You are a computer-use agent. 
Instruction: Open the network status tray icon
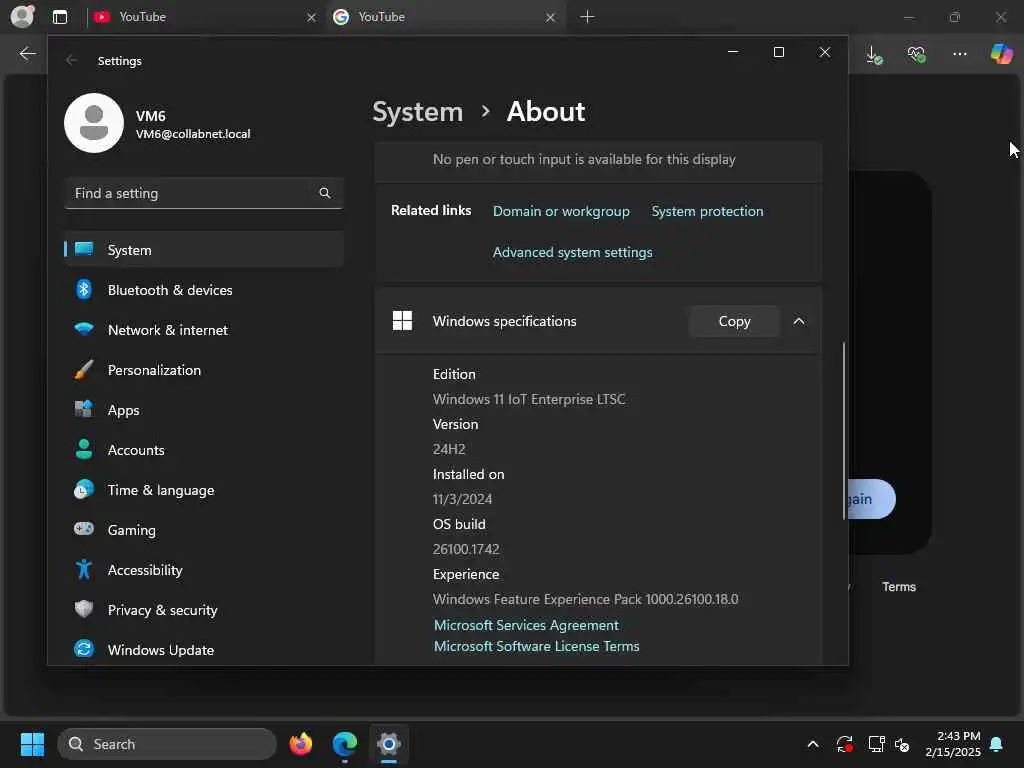tap(876, 744)
